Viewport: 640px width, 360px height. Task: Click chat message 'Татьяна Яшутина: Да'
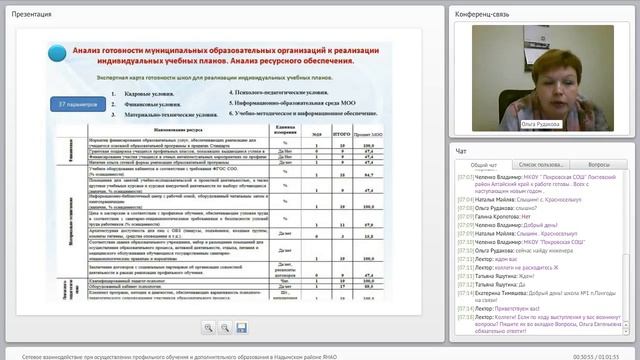pos(491,284)
